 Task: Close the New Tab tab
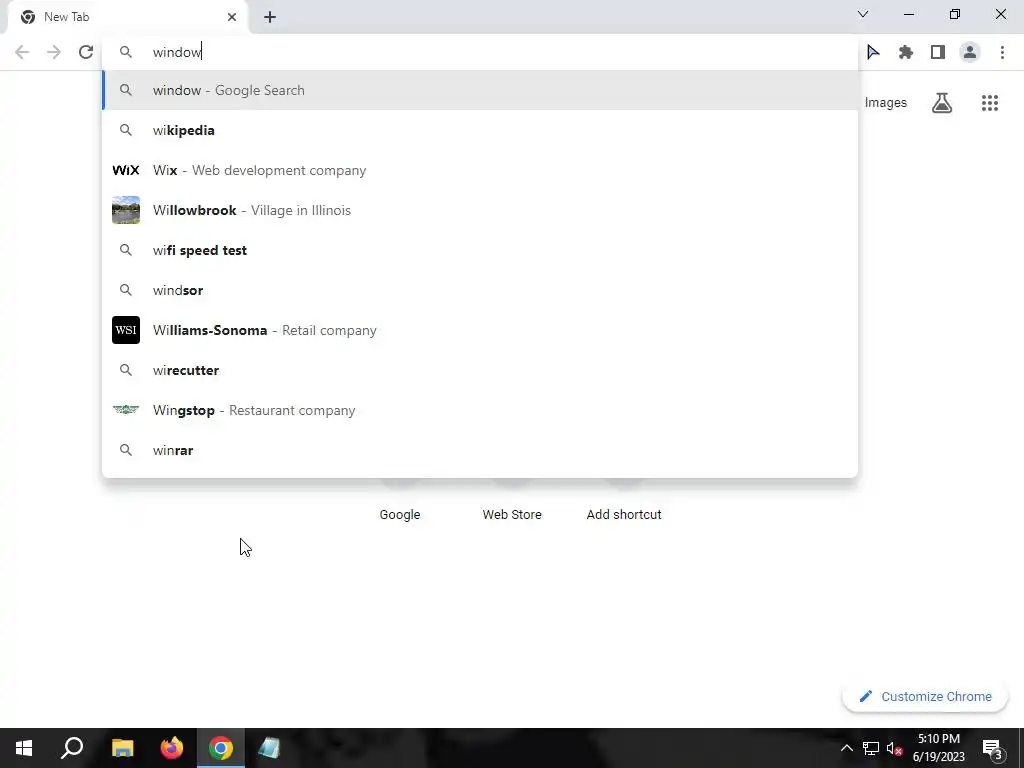[x=232, y=17]
